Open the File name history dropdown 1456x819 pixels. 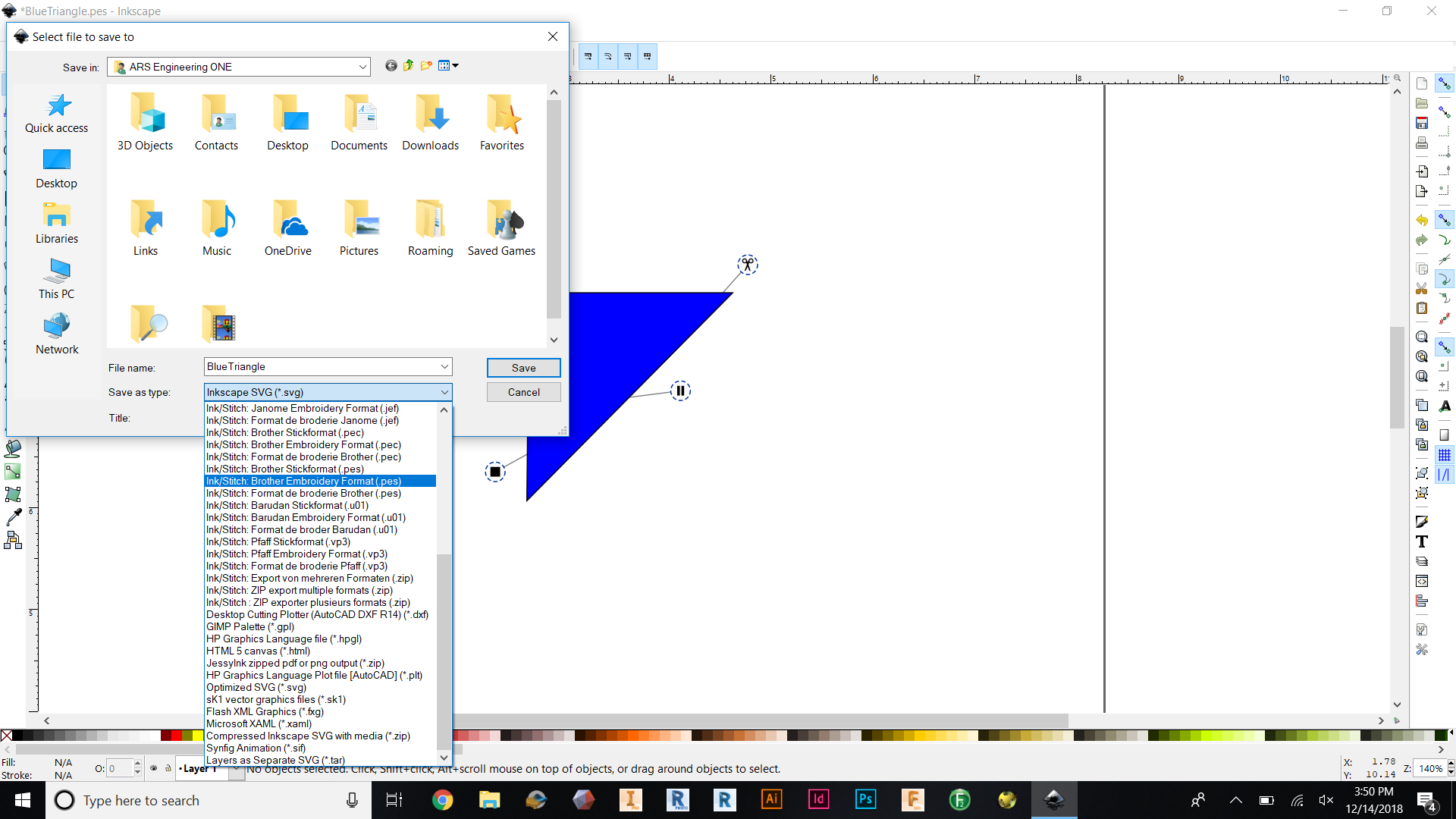444,367
